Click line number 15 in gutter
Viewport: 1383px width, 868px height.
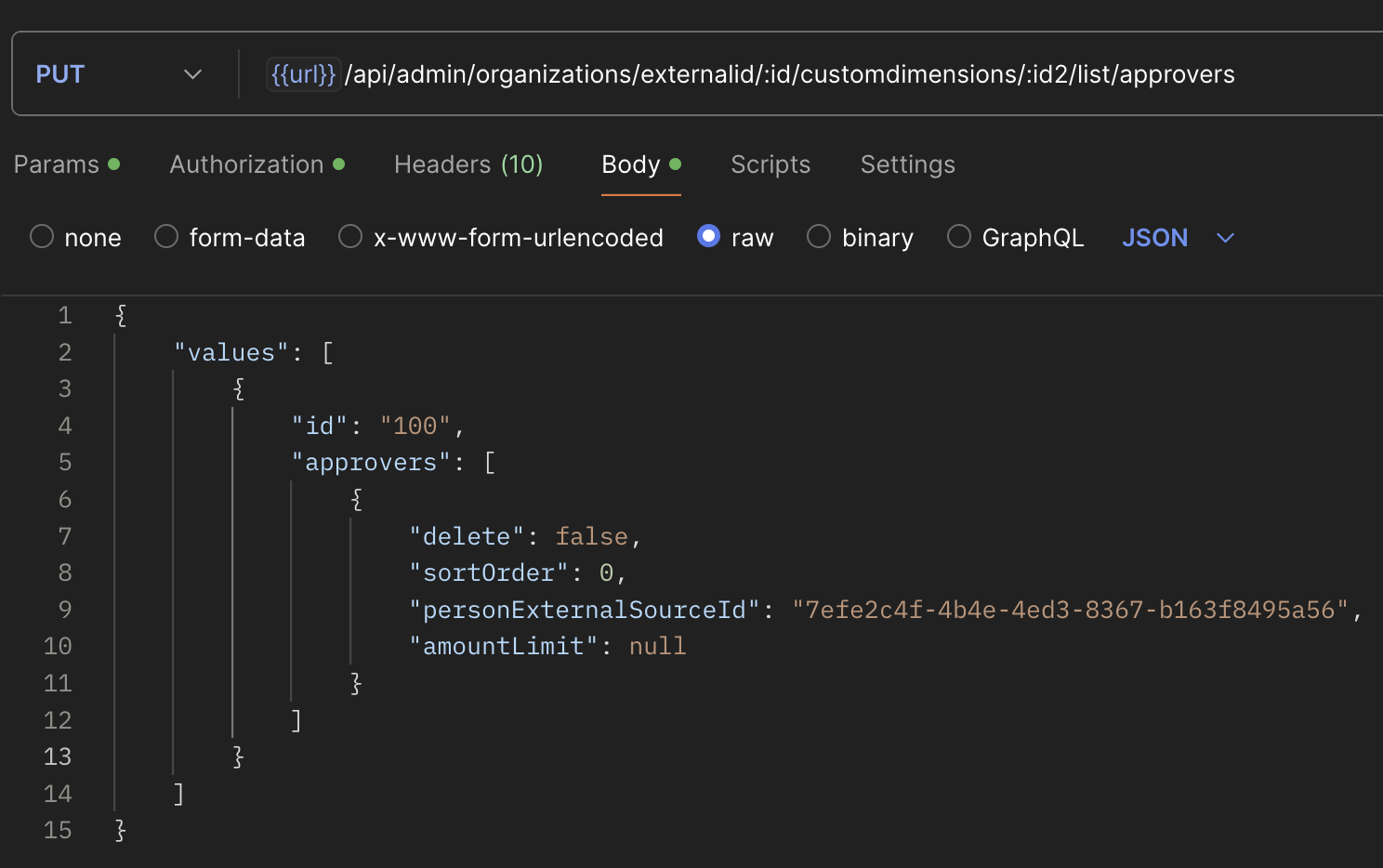(x=58, y=830)
